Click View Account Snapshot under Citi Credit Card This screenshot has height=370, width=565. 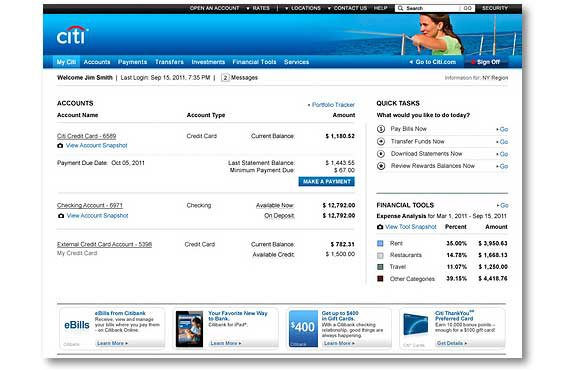click(97, 146)
